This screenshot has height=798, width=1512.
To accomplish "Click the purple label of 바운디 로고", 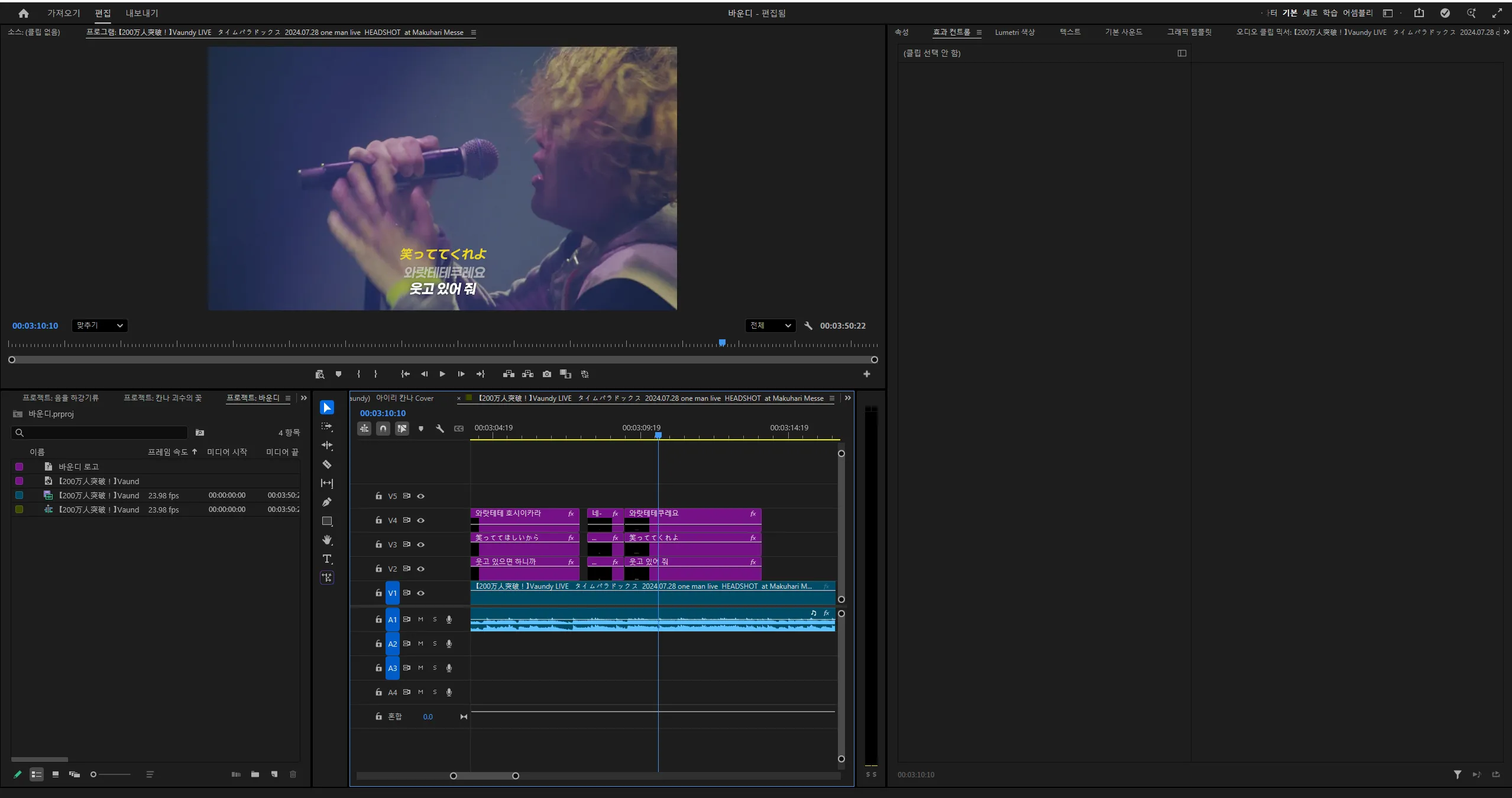I will click(19, 467).
